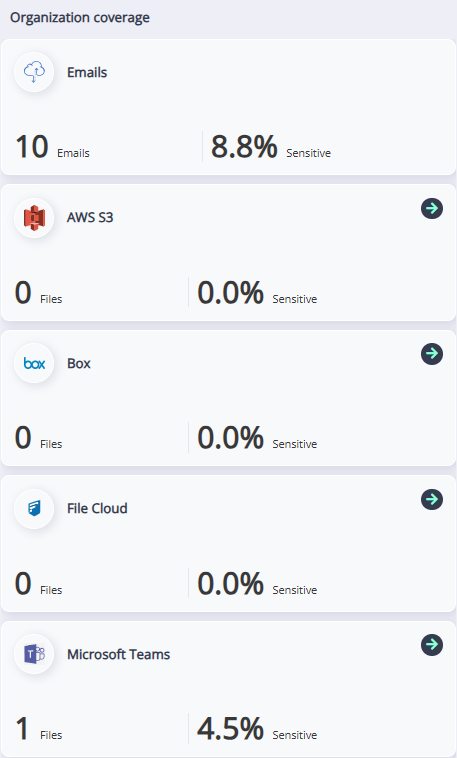The image size is (457, 758).
Task: Select the AWS S3 card title
Action: pyautogui.click(x=90, y=218)
